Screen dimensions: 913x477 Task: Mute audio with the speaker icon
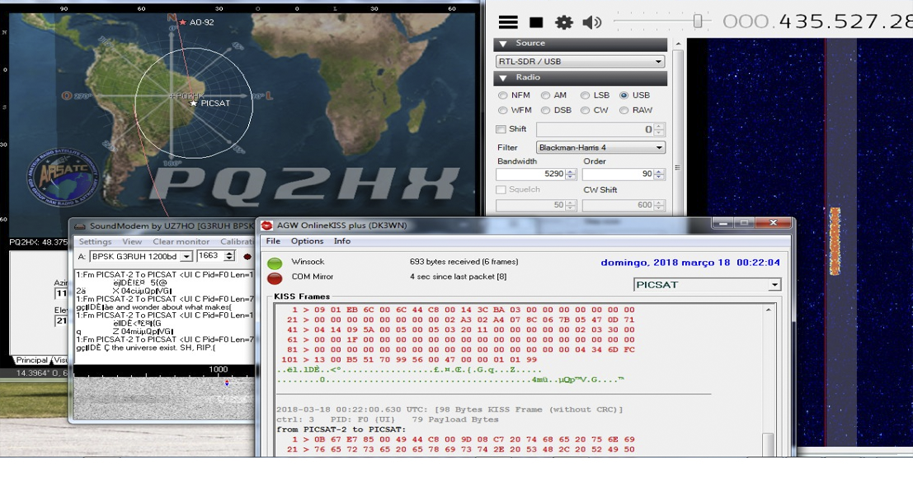click(592, 22)
